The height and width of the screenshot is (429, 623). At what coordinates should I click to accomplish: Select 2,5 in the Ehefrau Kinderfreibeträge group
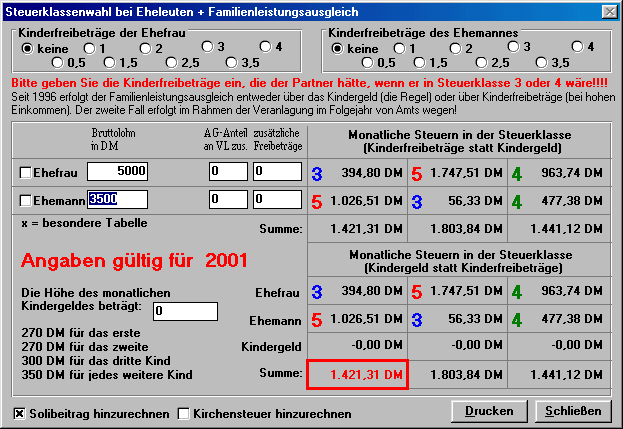177,63
